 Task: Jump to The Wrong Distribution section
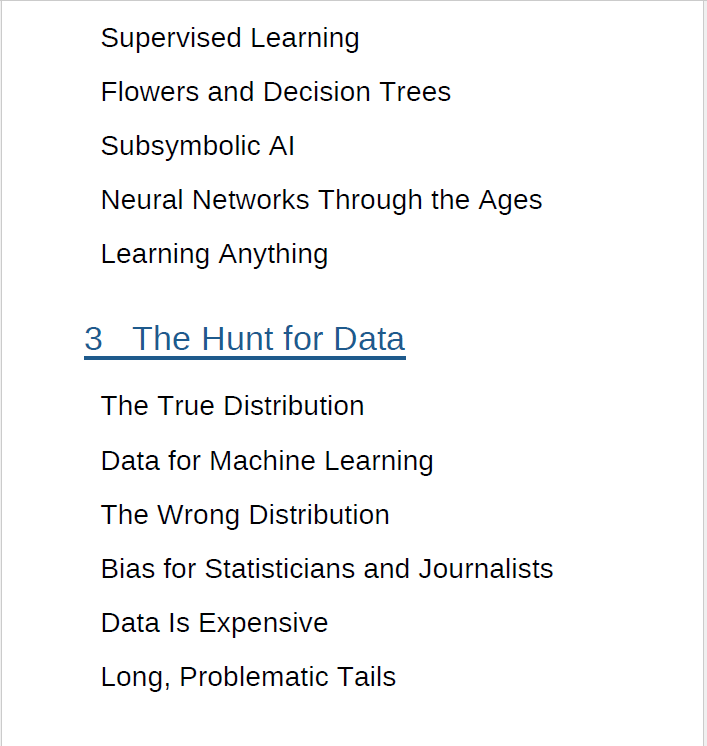(245, 515)
